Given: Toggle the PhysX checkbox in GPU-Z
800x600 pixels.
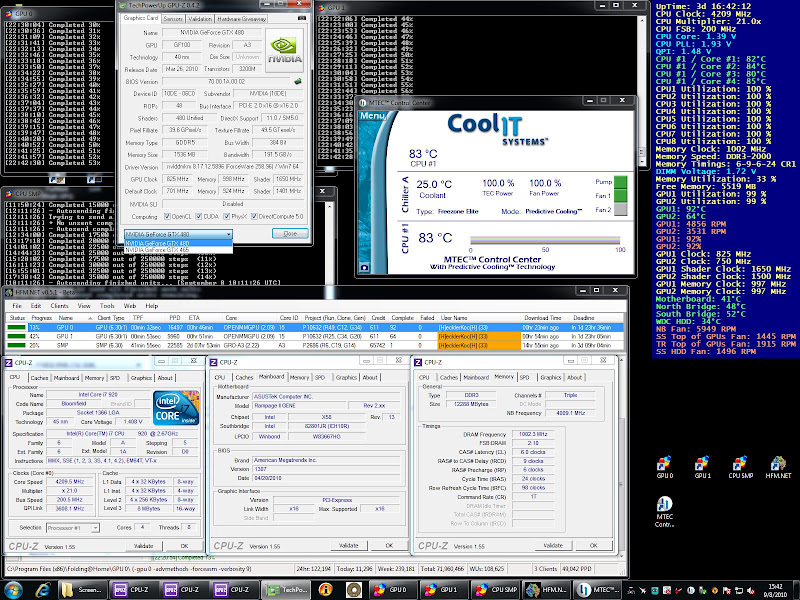Looking at the screenshot, I should coord(227,216).
